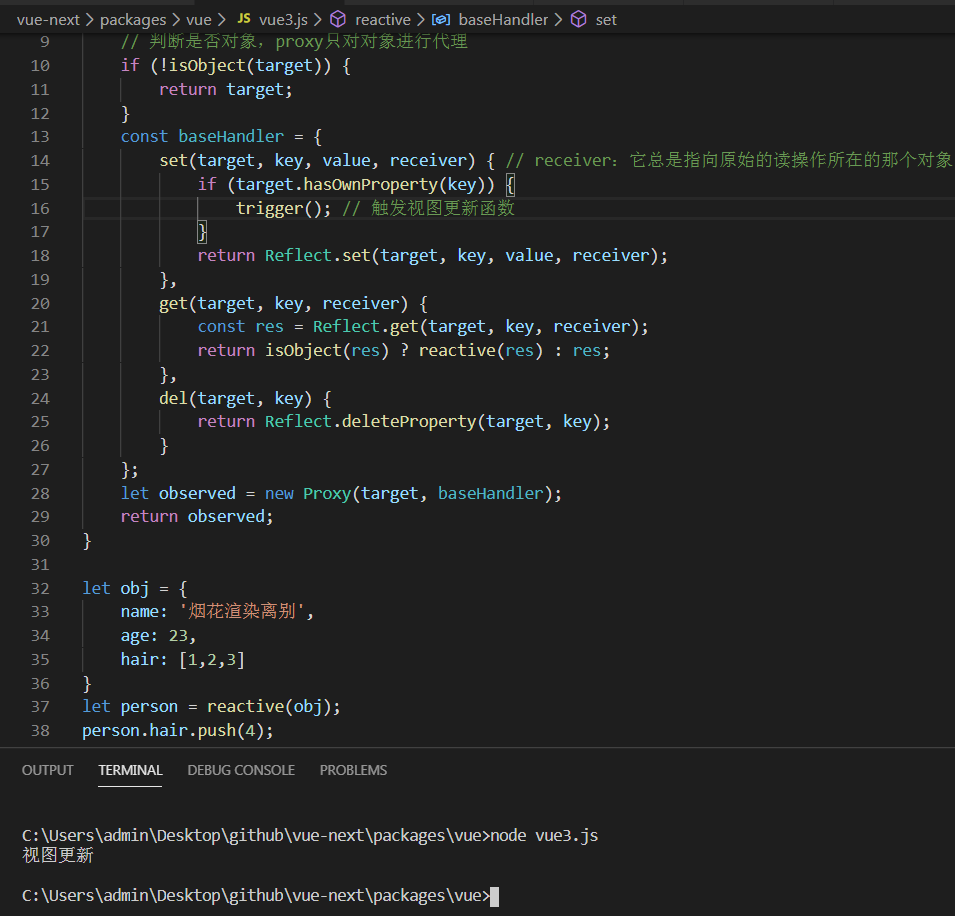Screen dimensions: 955x916
Task: Click the reactive function cube icon
Action: click(x=337, y=19)
